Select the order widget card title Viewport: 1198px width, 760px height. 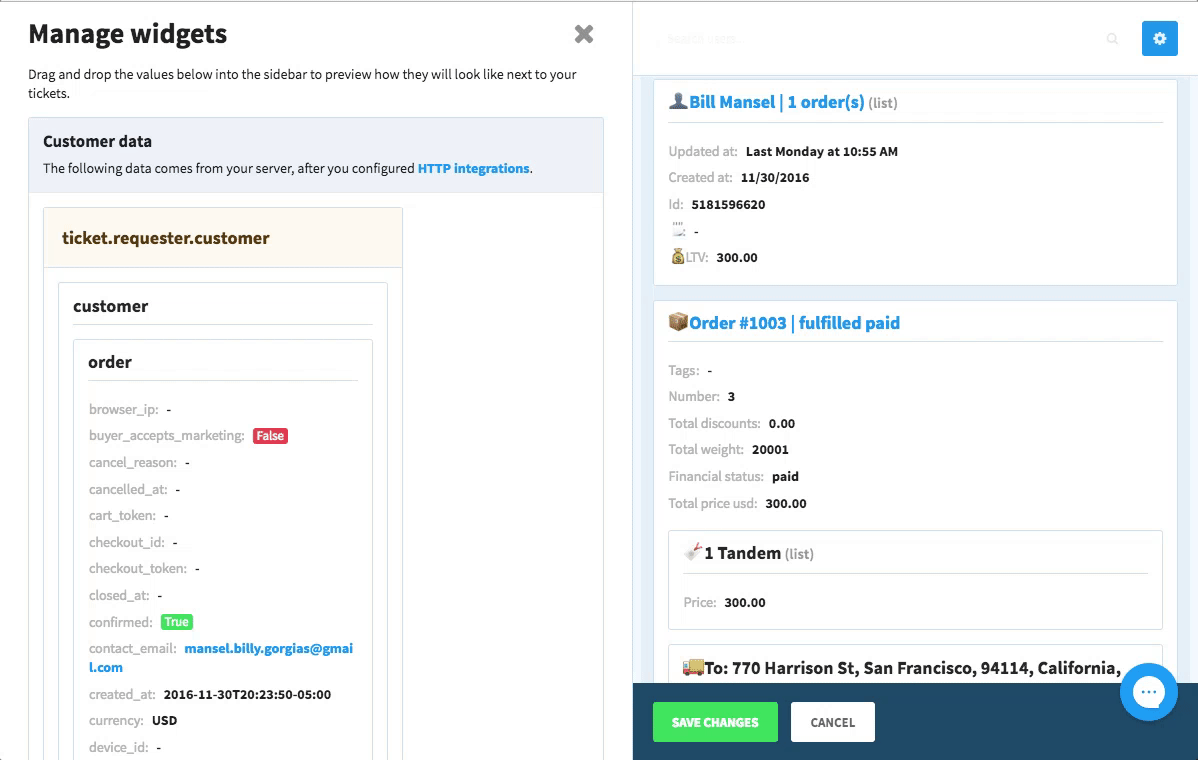click(110, 362)
